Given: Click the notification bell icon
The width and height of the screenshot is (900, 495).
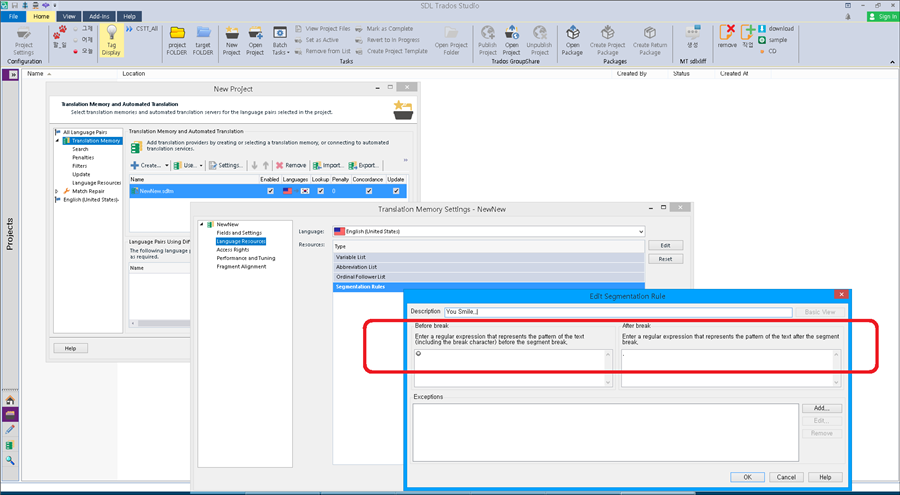Looking at the screenshot, I should (848, 17).
